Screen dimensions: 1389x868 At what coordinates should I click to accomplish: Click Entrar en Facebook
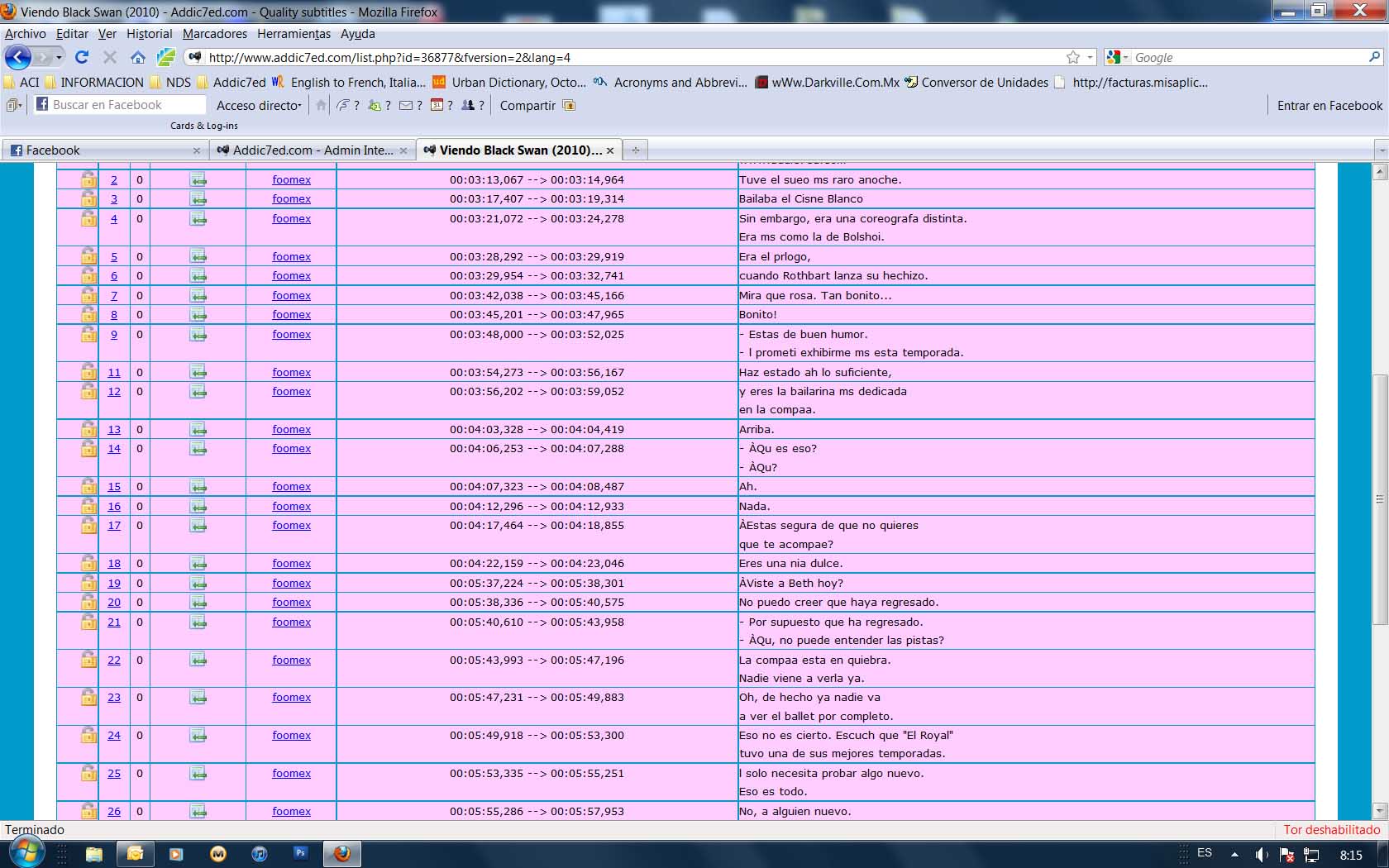(x=1329, y=105)
